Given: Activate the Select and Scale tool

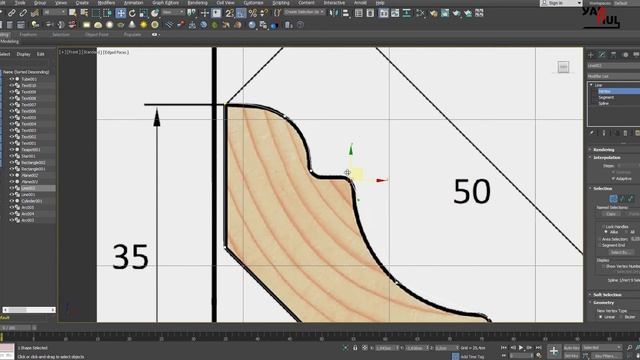Looking at the screenshot, I should tap(144, 13).
